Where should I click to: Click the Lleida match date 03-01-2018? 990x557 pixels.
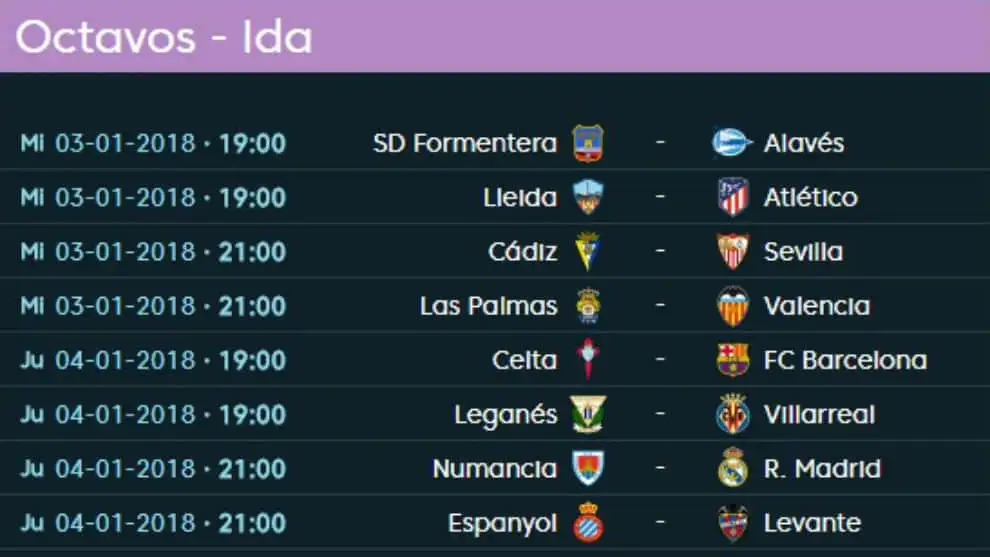[x=125, y=197]
